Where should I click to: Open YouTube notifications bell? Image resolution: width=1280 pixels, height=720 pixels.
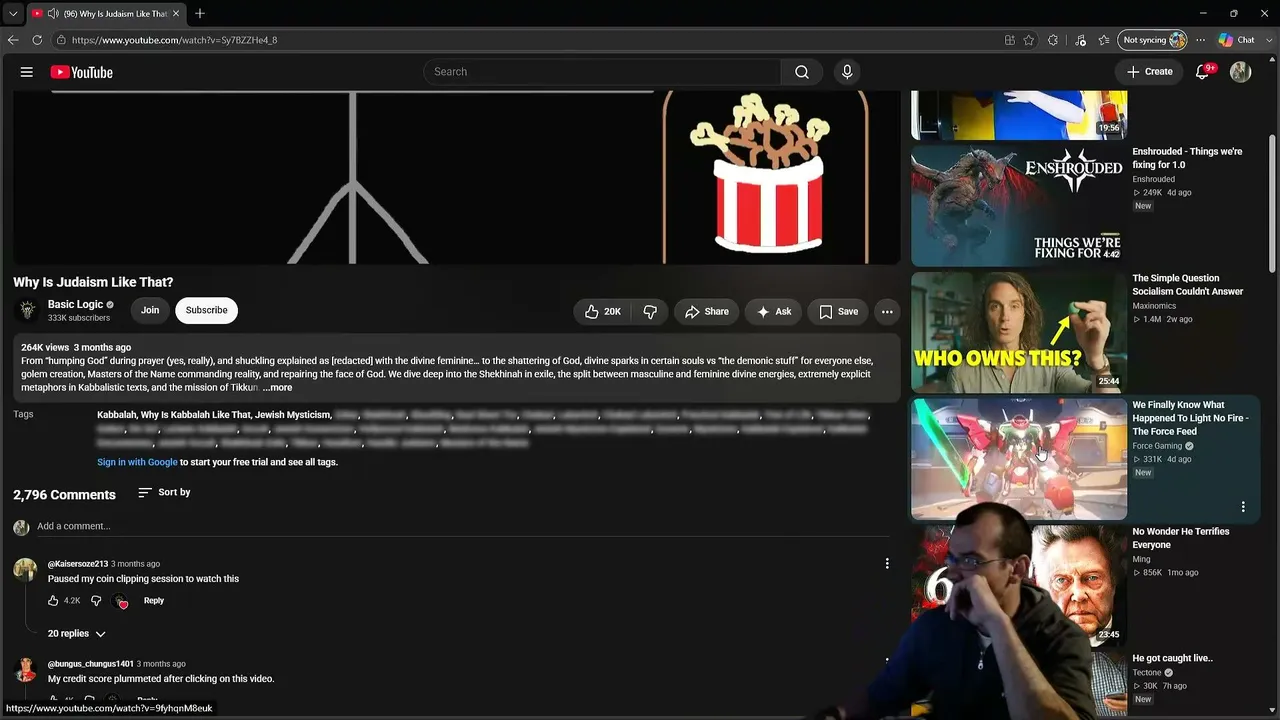[x=1203, y=72]
